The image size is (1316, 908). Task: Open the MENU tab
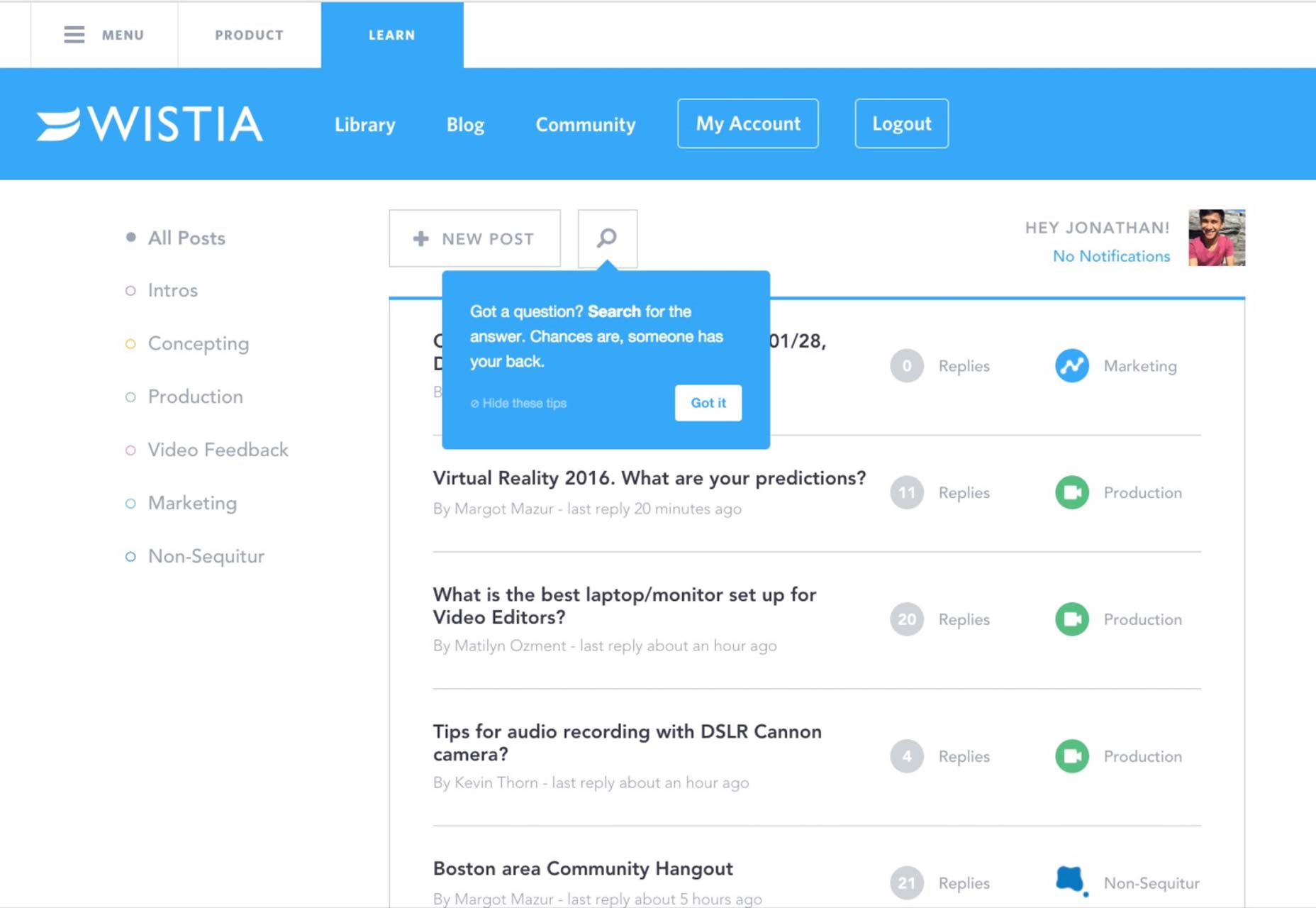[x=104, y=35]
